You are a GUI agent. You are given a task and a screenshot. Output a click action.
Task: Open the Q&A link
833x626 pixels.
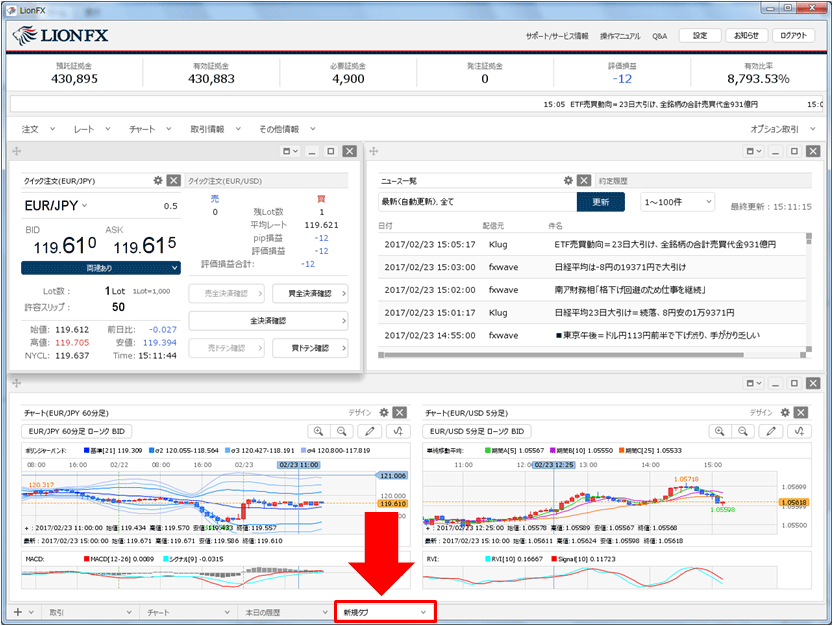pos(659,36)
